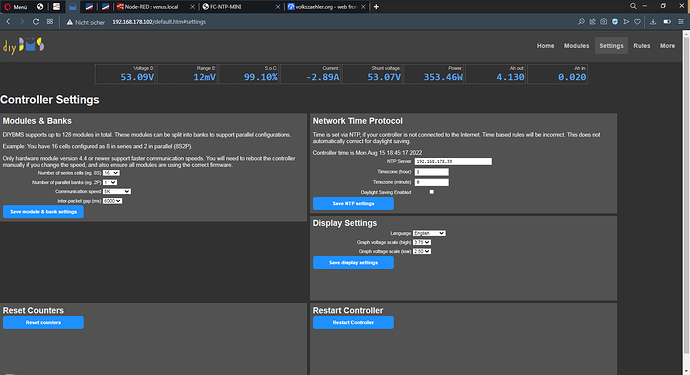Click Save display settings button
The image size is (690, 375).
353,262
